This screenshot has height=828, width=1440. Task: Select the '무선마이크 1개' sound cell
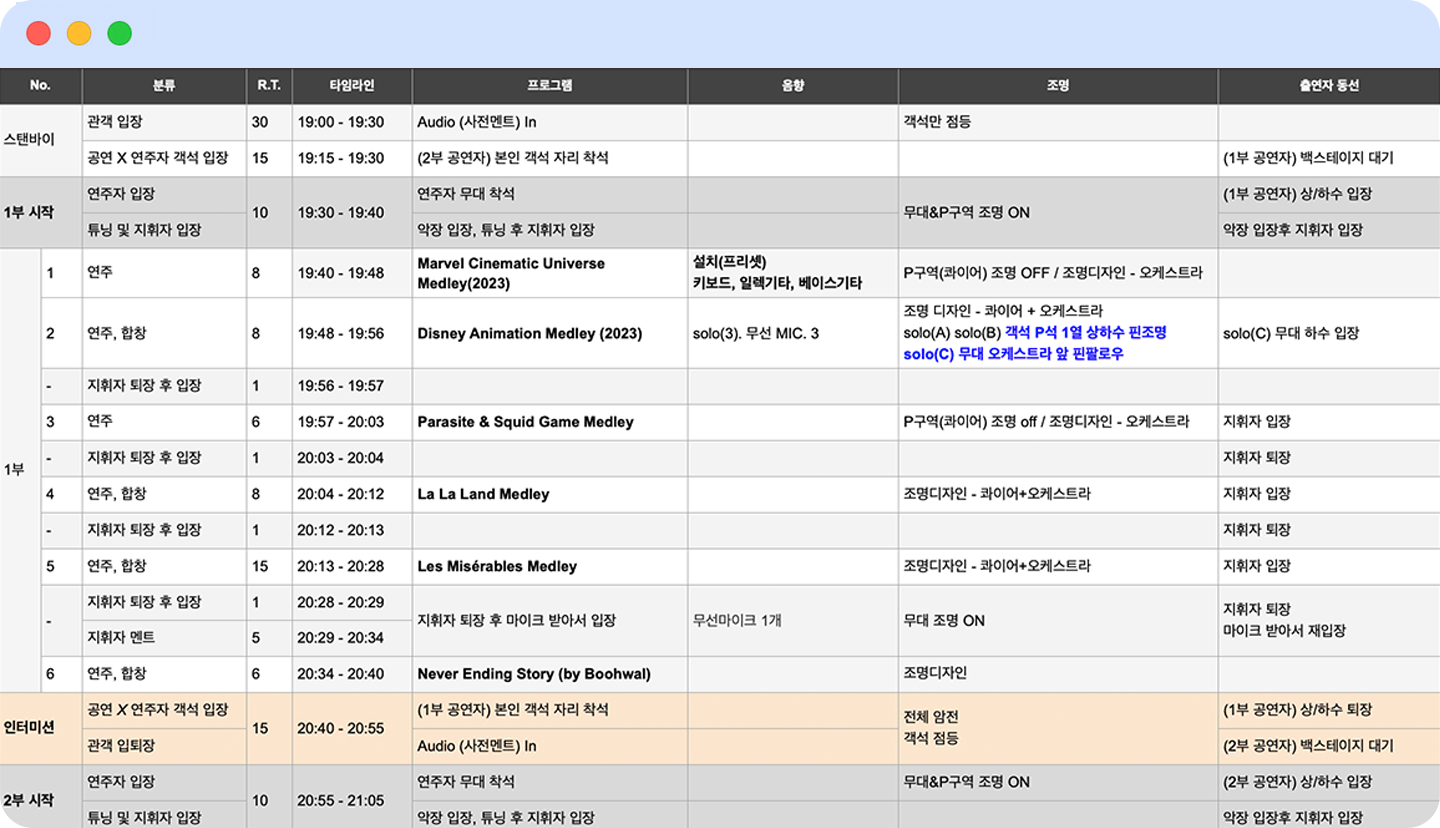[792, 620]
